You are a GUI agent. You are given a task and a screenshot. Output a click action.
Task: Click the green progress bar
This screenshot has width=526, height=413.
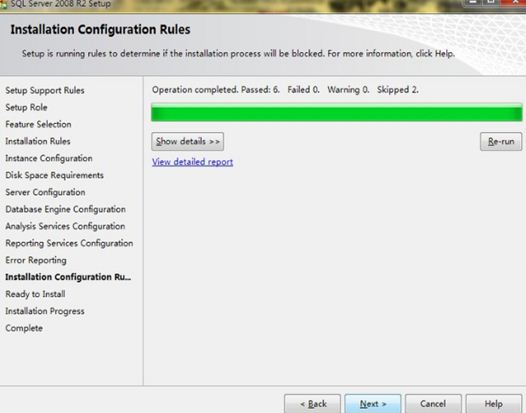(336, 112)
